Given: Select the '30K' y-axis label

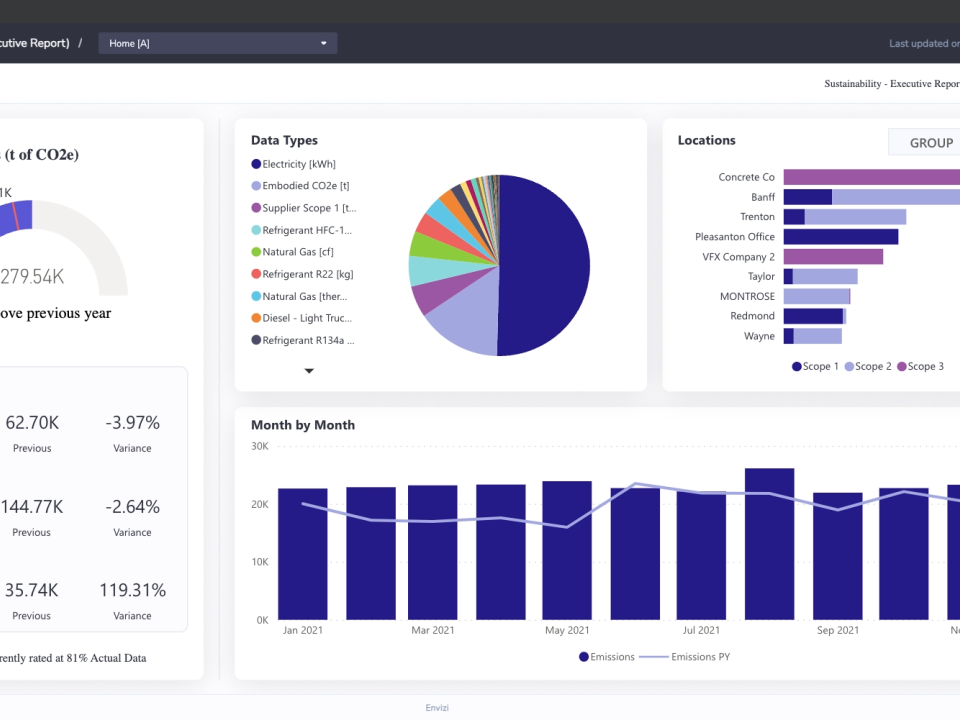Looking at the screenshot, I should [260, 446].
